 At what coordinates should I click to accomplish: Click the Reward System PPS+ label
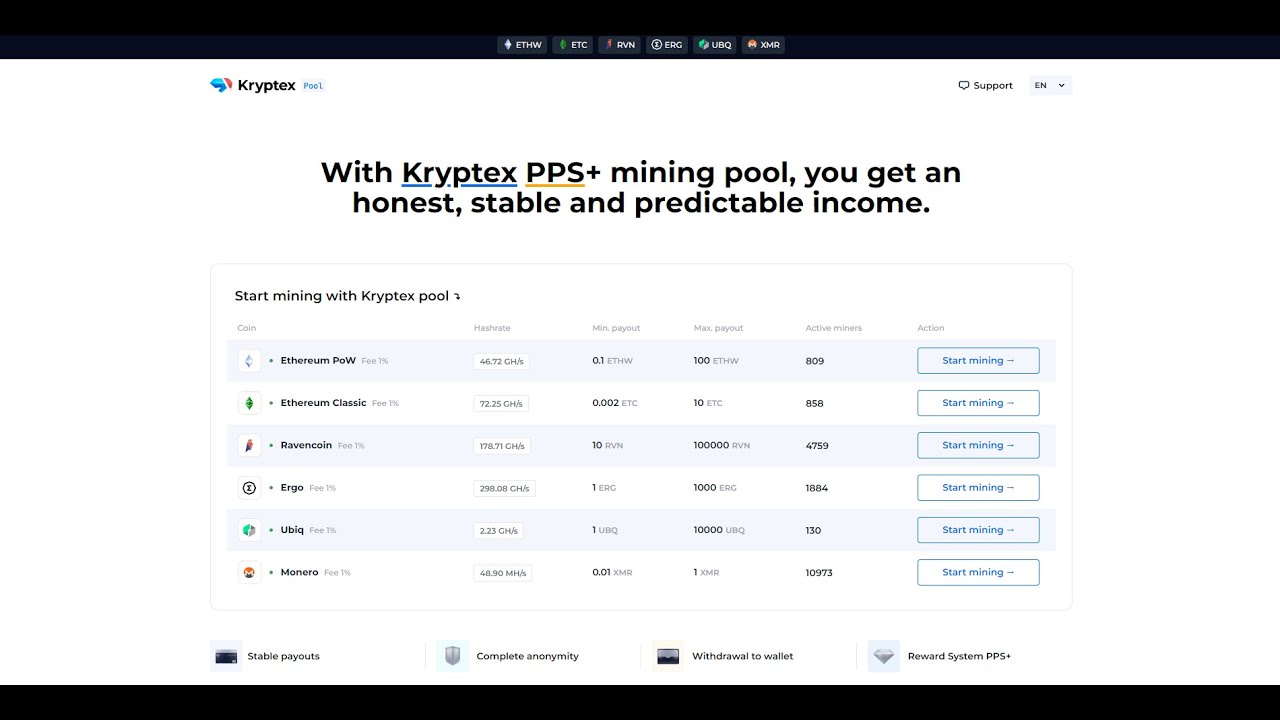[x=959, y=656]
